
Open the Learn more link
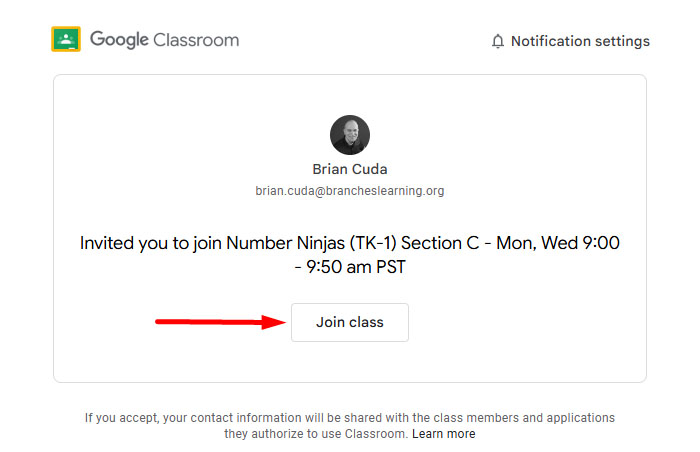(x=444, y=434)
